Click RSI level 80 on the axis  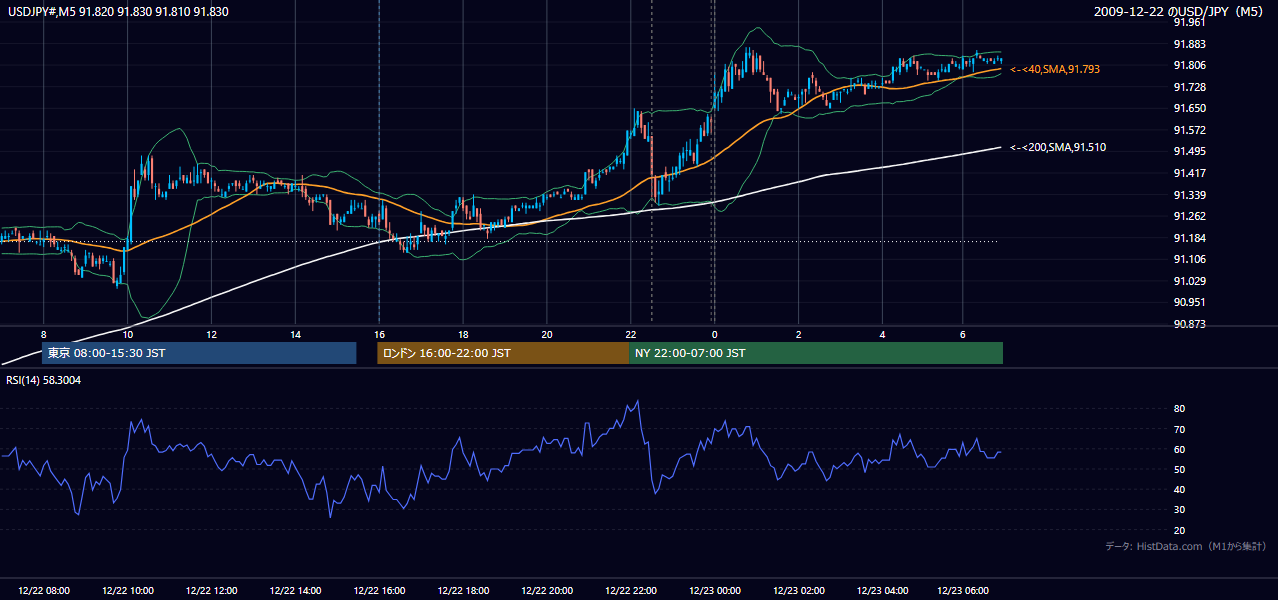pyautogui.click(x=1179, y=409)
